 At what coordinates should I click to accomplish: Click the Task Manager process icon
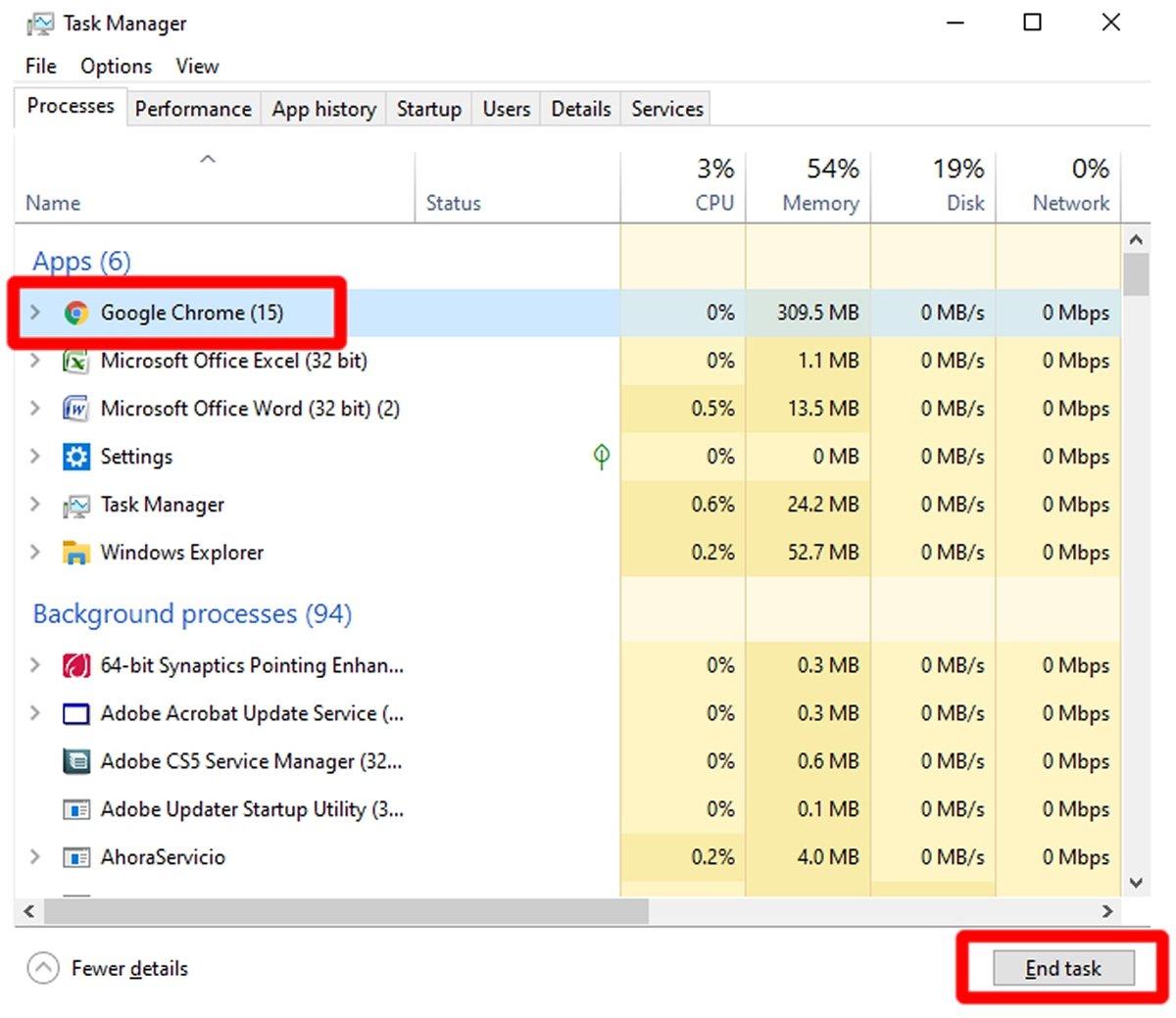pyautogui.click(x=75, y=506)
